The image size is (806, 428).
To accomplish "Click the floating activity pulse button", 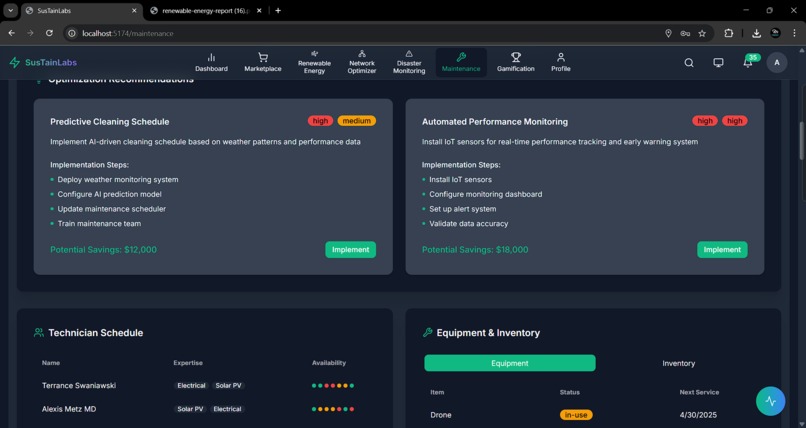I will (771, 401).
